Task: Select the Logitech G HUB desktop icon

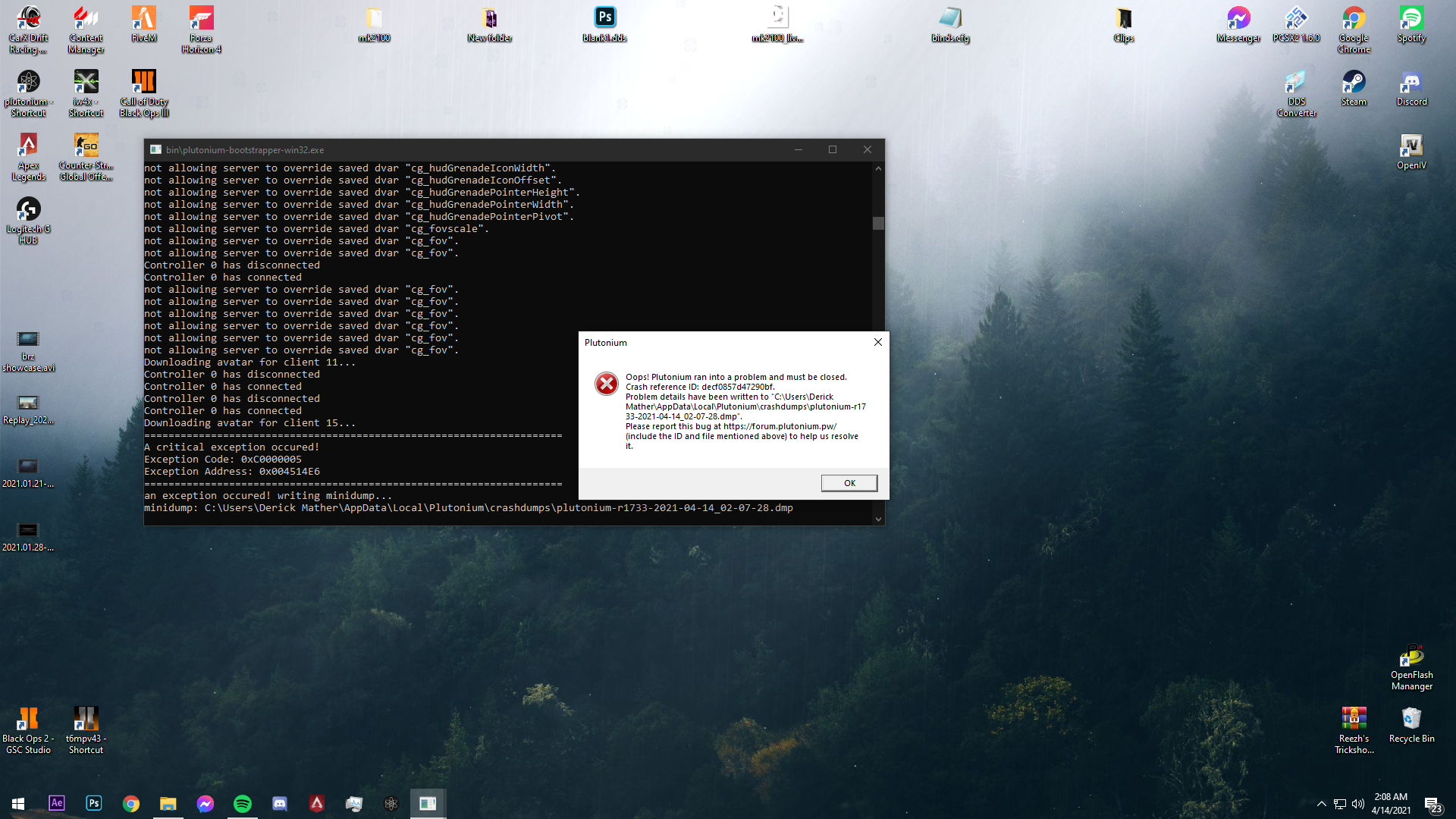Action: point(29,221)
